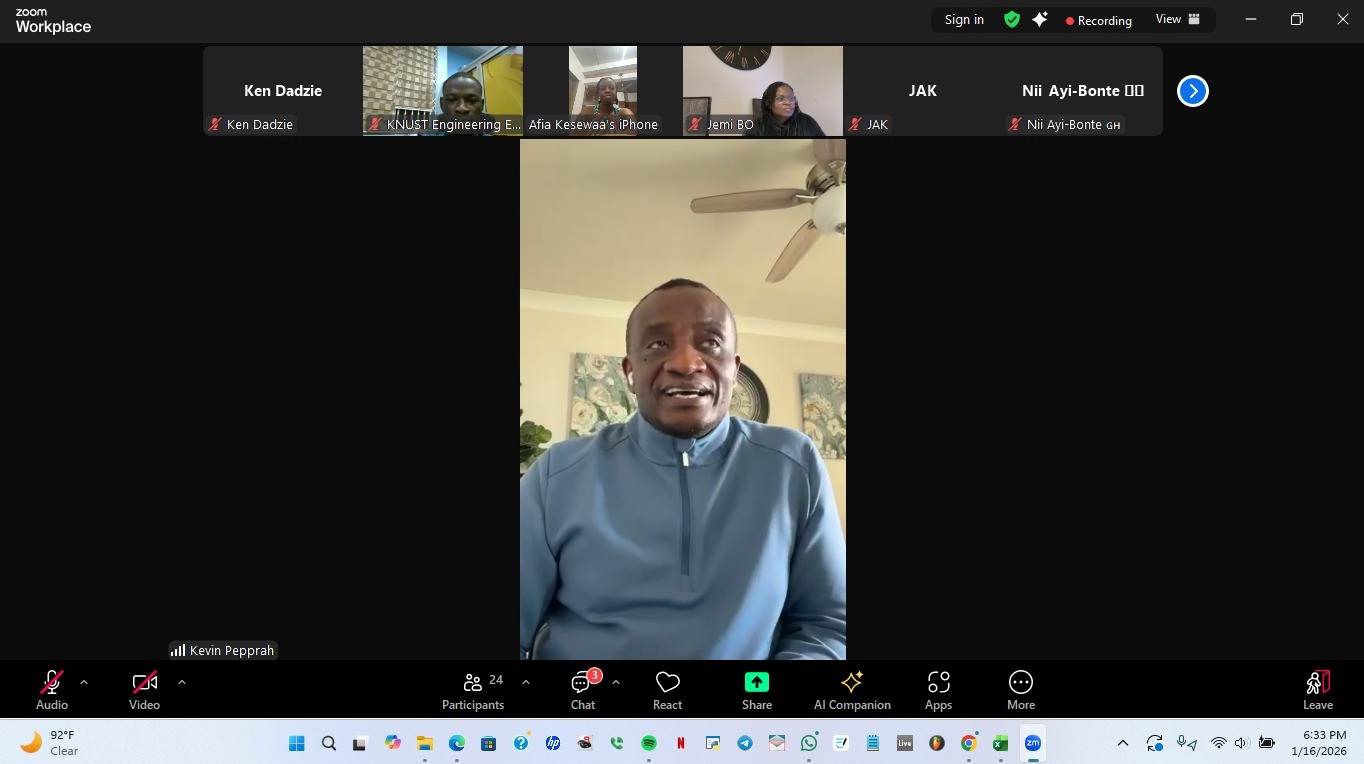Open the Apps panel icon

point(938,689)
